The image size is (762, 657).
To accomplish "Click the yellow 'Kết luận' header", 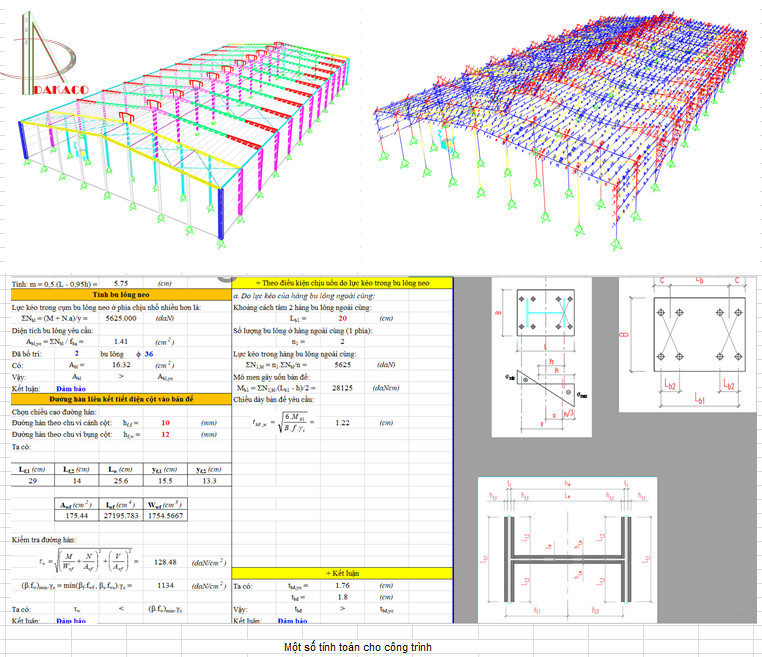I will coord(341,571).
